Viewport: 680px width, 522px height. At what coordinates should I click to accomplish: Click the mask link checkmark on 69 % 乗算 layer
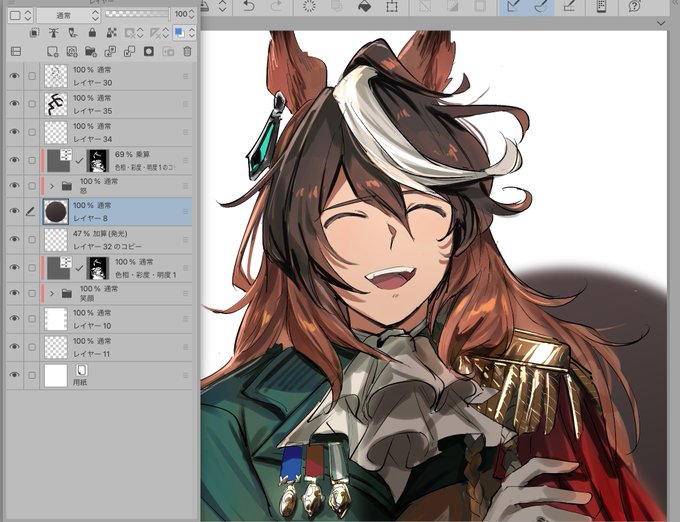coord(79,161)
